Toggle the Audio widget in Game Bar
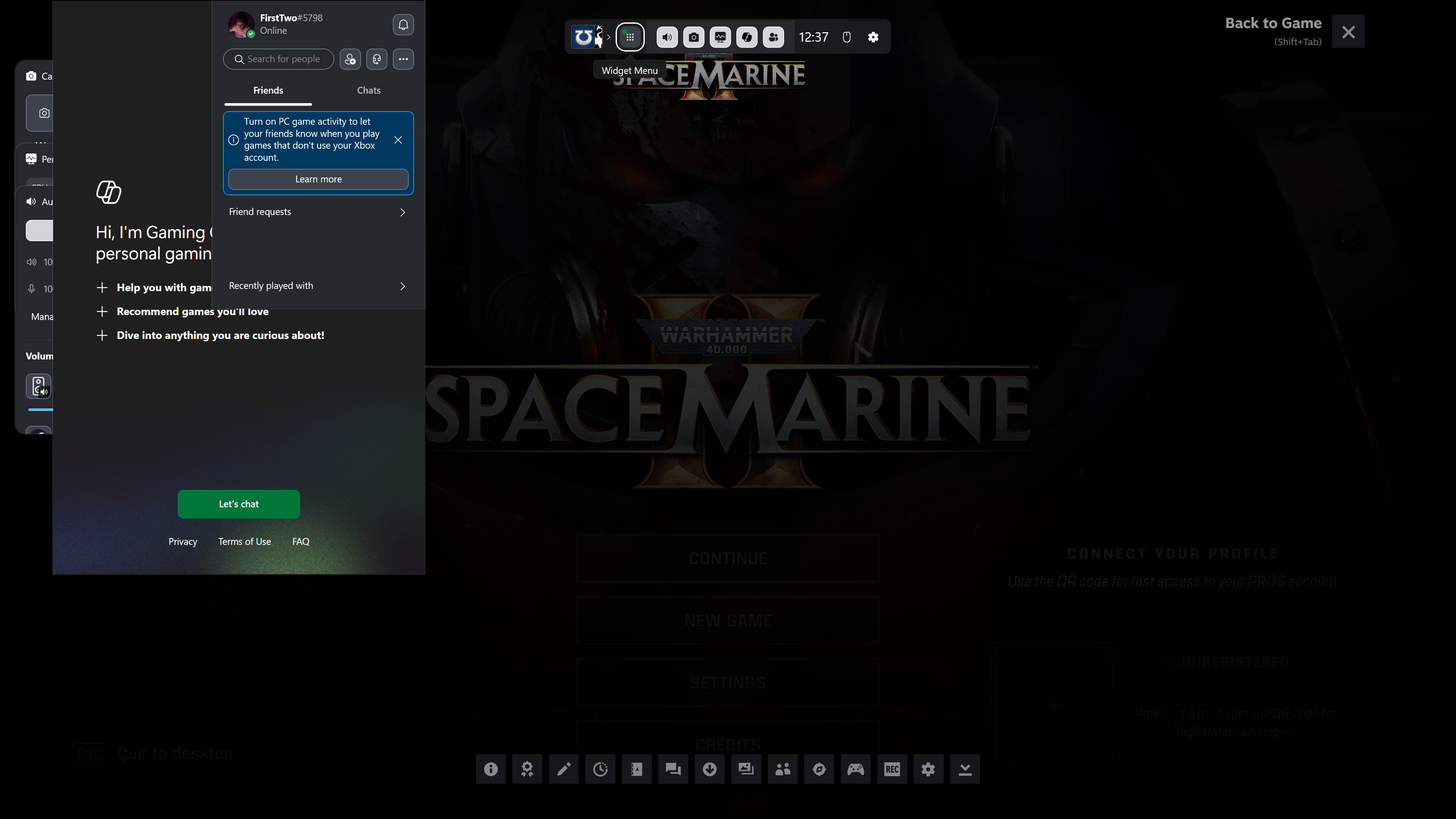1456x819 pixels. pos(667,37)
